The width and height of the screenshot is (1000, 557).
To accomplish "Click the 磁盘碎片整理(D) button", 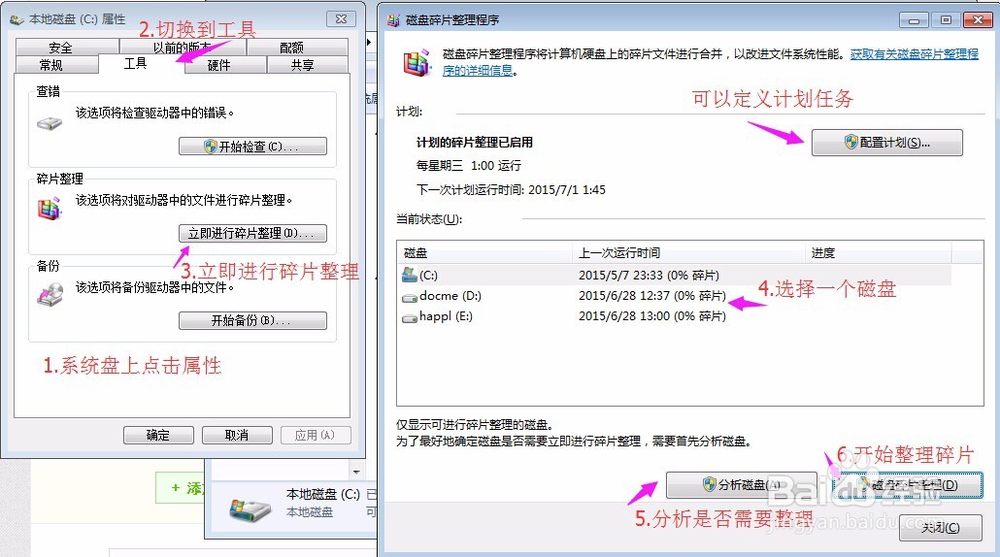I will click(908, 485).
